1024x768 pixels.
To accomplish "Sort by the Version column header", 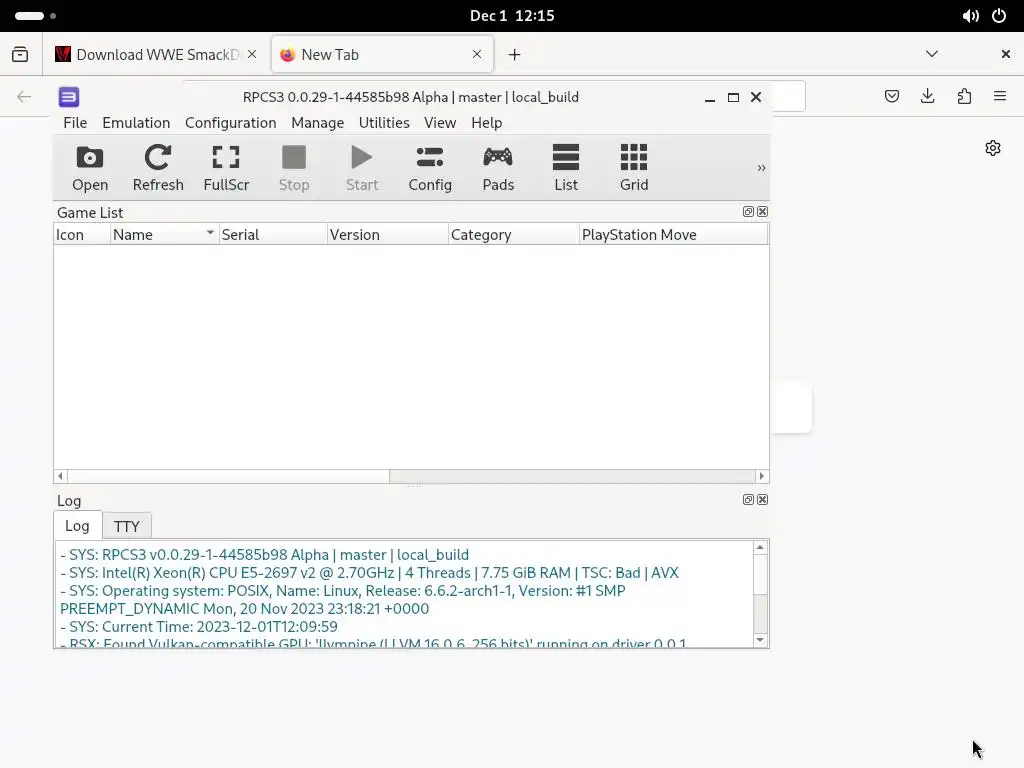I will coord(388,234).
